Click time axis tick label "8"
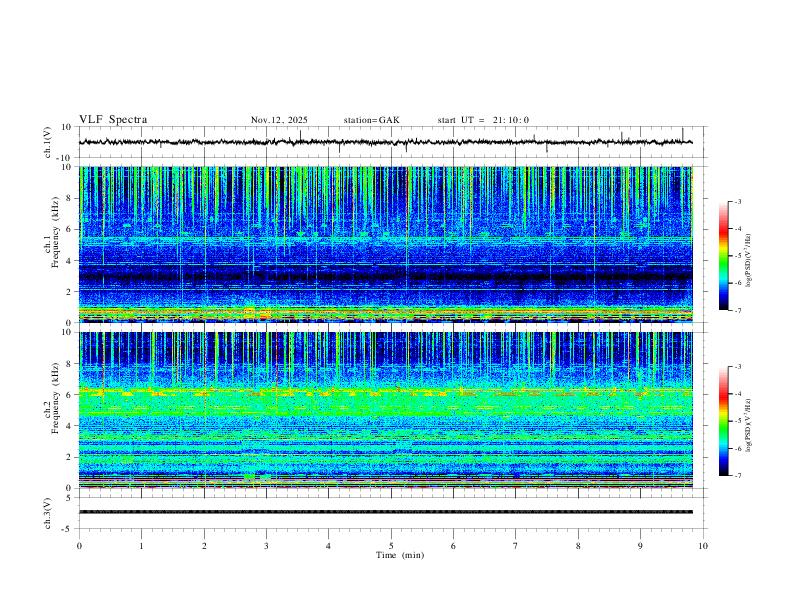792x612 pixels. pyautogui.click(x=578, y=546)
